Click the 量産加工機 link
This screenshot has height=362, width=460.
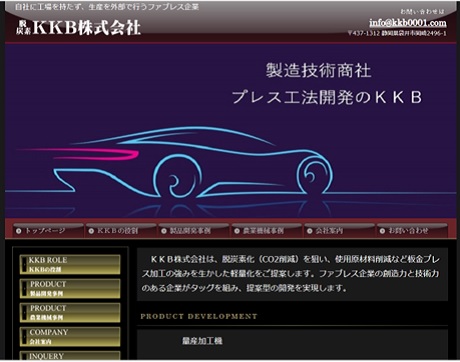coord(202,341)
